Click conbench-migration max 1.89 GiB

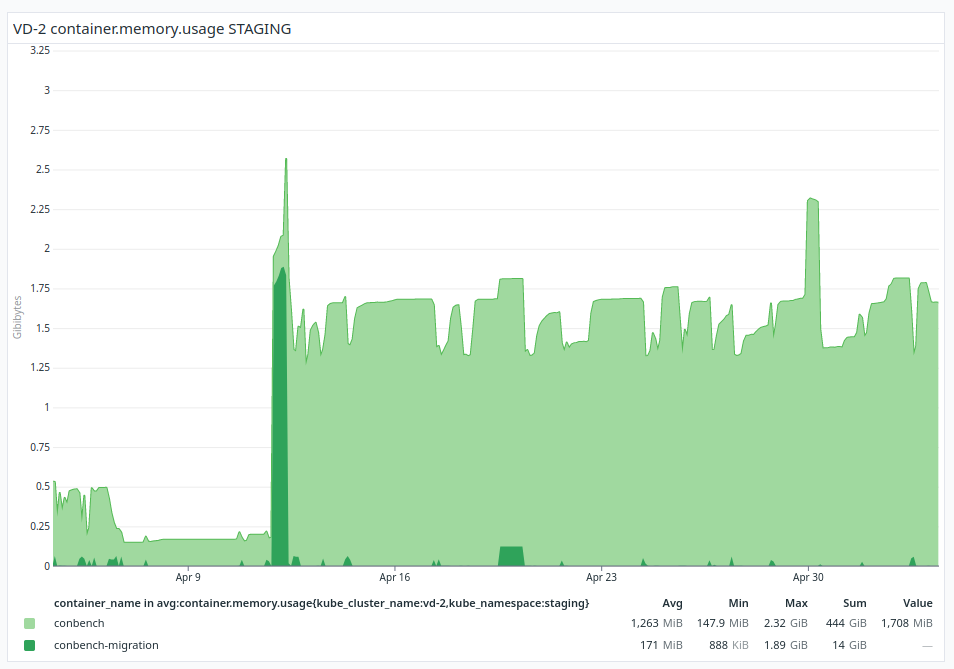[786, 645]
